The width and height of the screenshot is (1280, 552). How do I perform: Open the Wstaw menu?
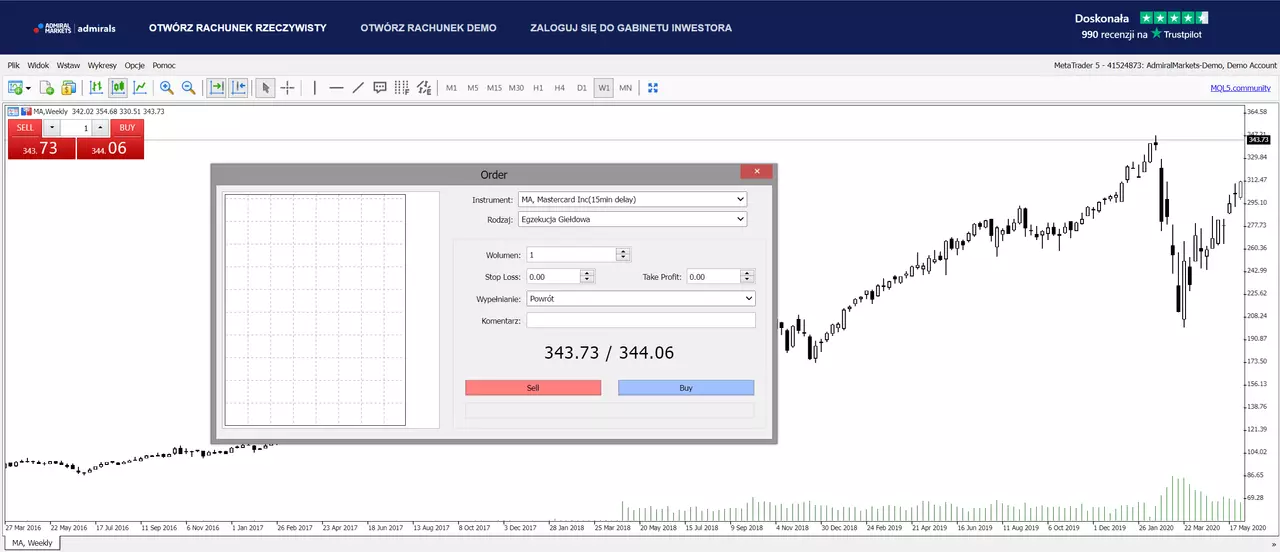click(x=68, y=65)
